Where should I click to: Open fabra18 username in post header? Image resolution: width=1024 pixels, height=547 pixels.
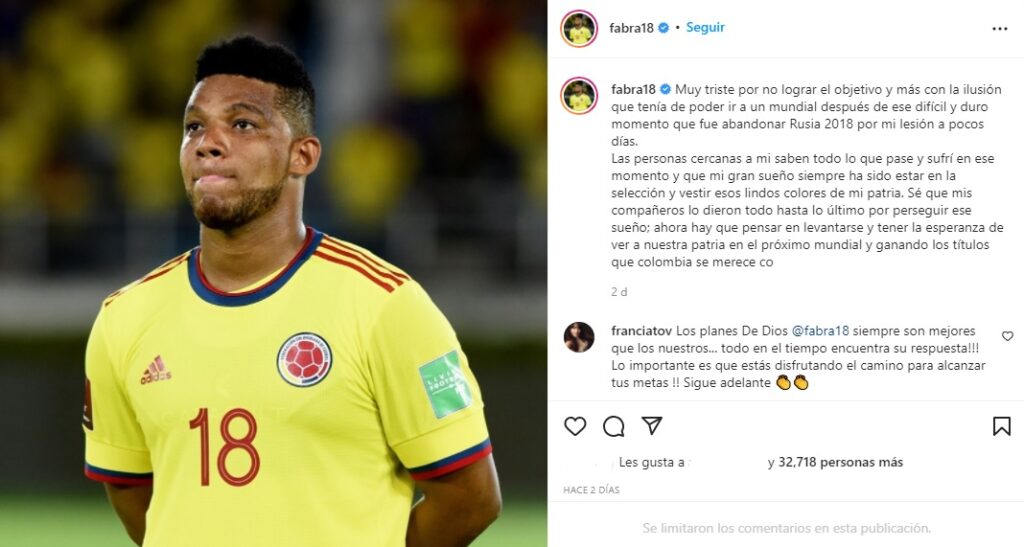tap(631, 28)
